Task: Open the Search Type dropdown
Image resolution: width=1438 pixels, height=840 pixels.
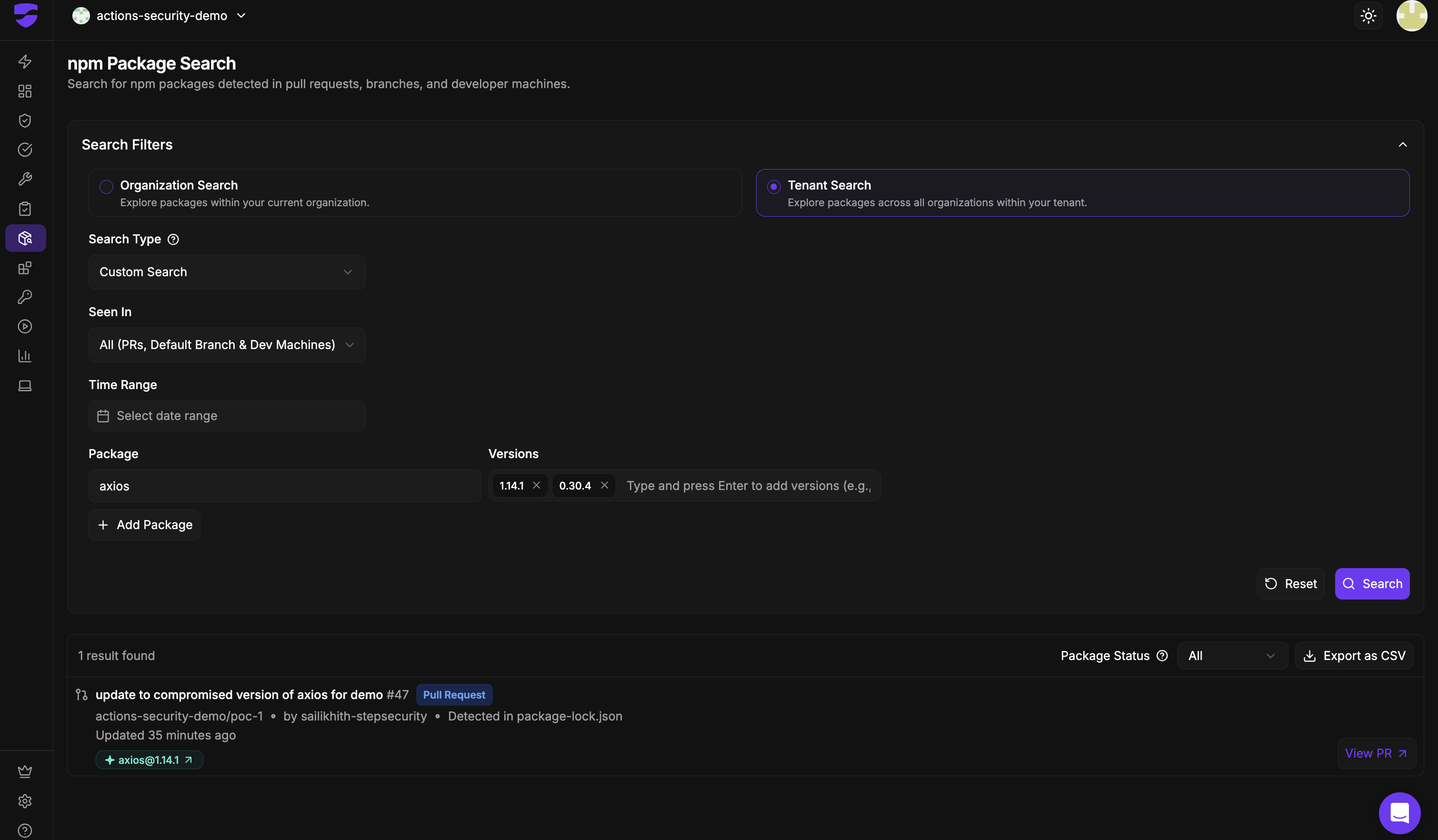Action: [227, 272]
